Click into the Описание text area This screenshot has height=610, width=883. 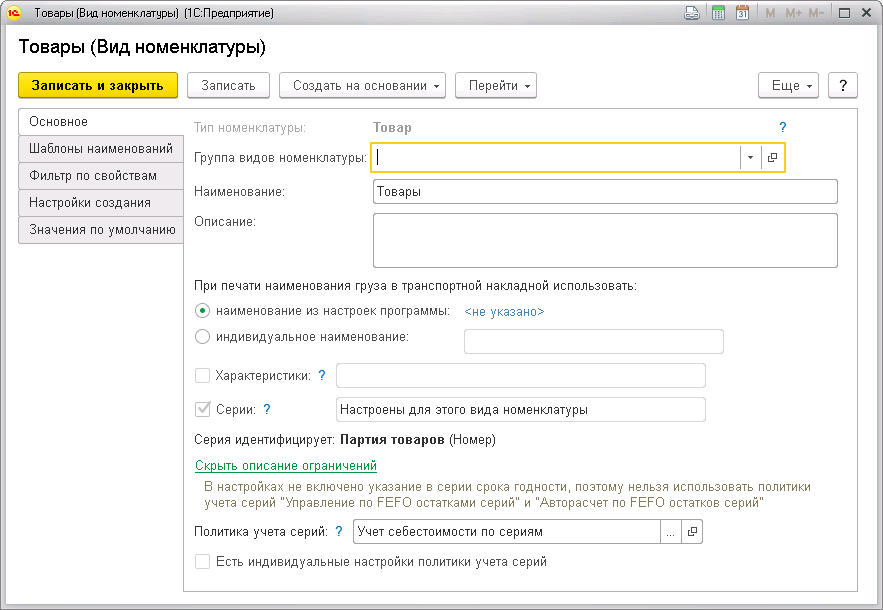pyautogui.click(x=604, y=240)
